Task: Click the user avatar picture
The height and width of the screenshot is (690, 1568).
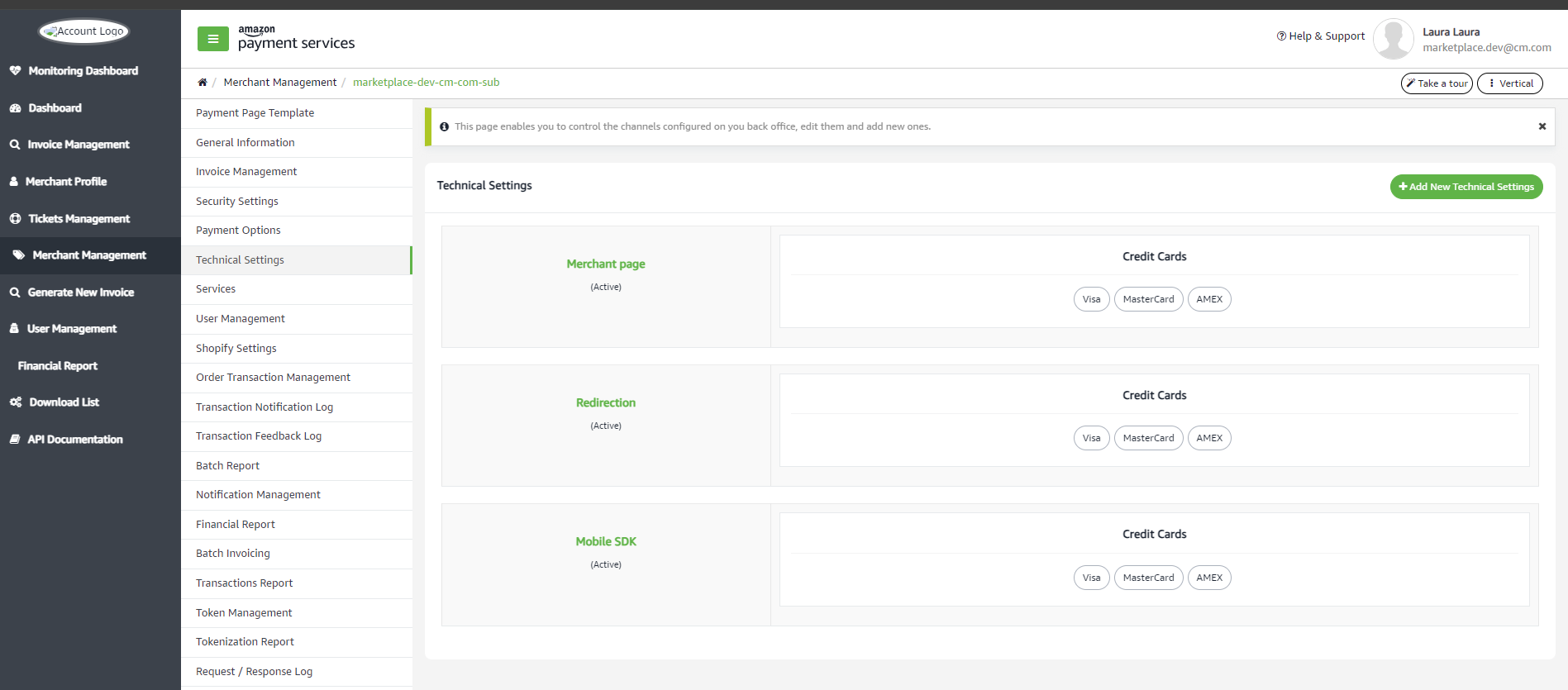Action: click(1394, 39)
